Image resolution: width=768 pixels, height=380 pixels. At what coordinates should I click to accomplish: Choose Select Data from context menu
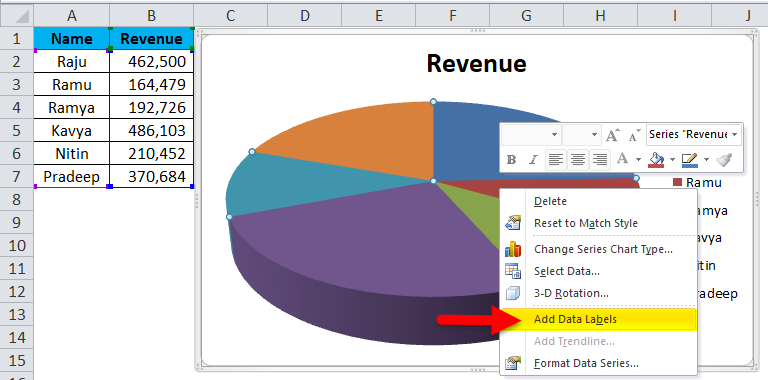coord(599,271)
